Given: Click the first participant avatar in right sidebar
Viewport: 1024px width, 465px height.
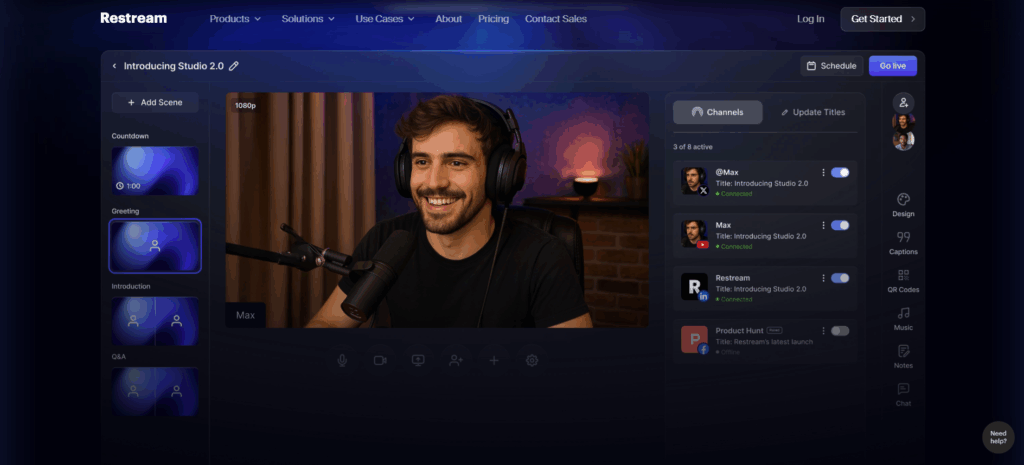Looking at the screenshot, I should (904, 121).
